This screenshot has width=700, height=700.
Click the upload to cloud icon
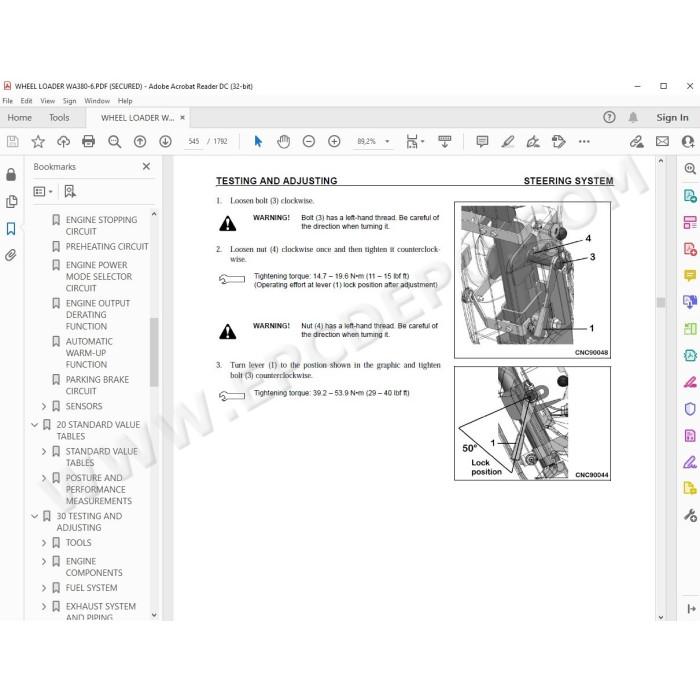pos(63,142)
